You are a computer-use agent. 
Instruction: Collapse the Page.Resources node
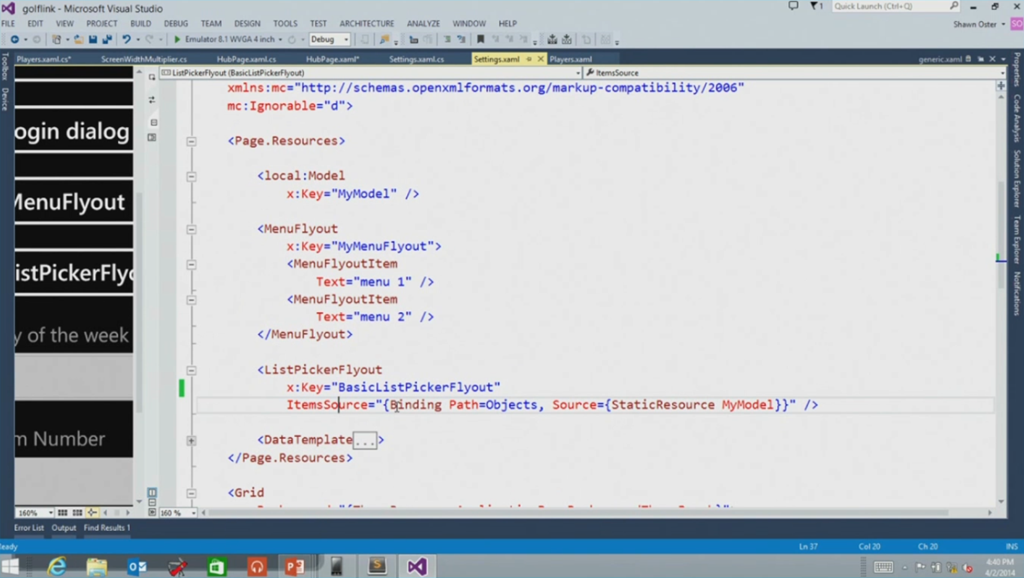[x=191, y=141]
